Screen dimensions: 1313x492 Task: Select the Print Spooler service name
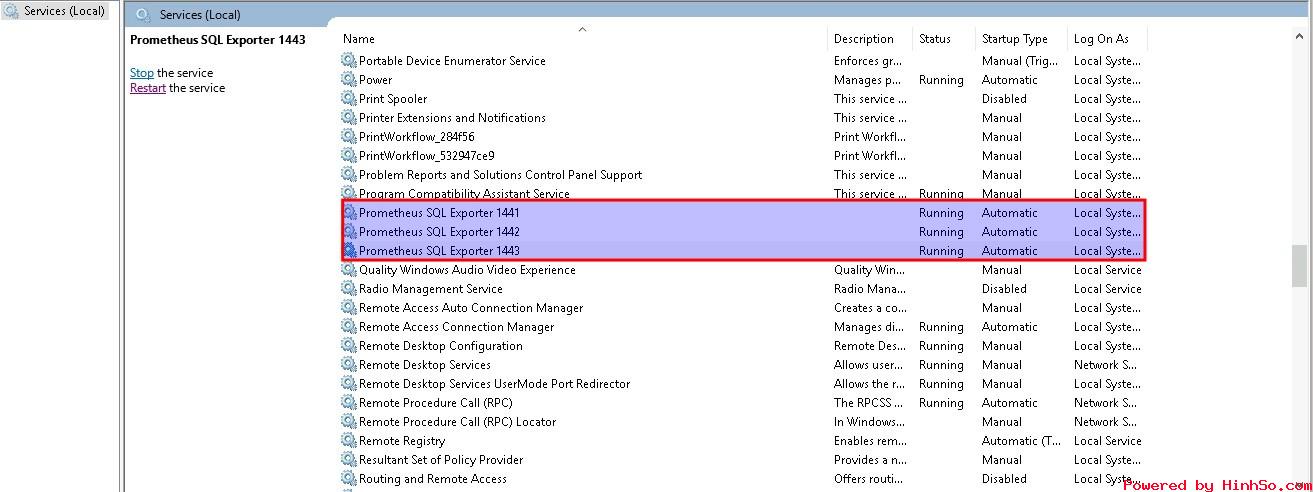393,99
